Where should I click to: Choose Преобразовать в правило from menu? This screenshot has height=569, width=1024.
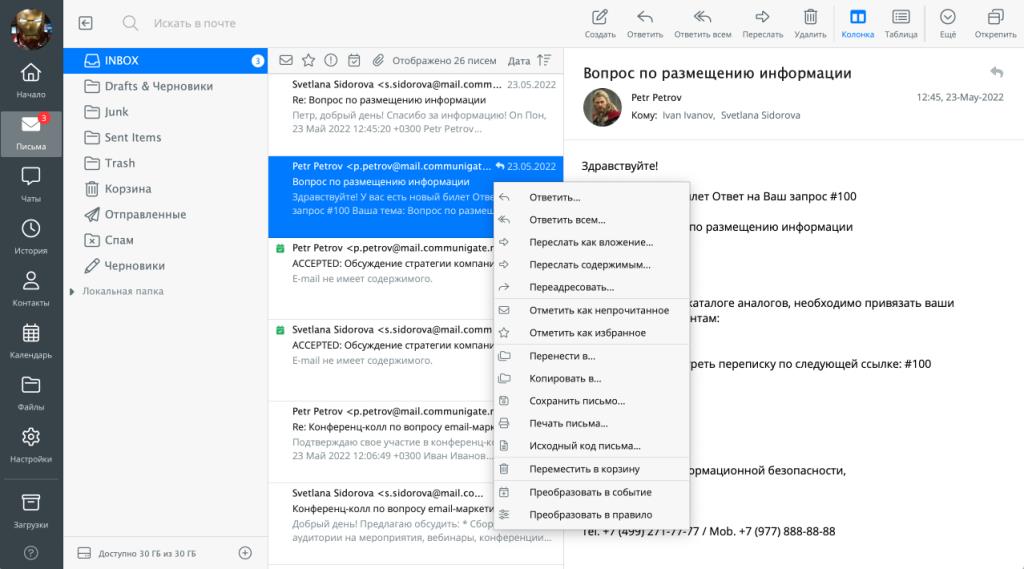tap(592, 515)
